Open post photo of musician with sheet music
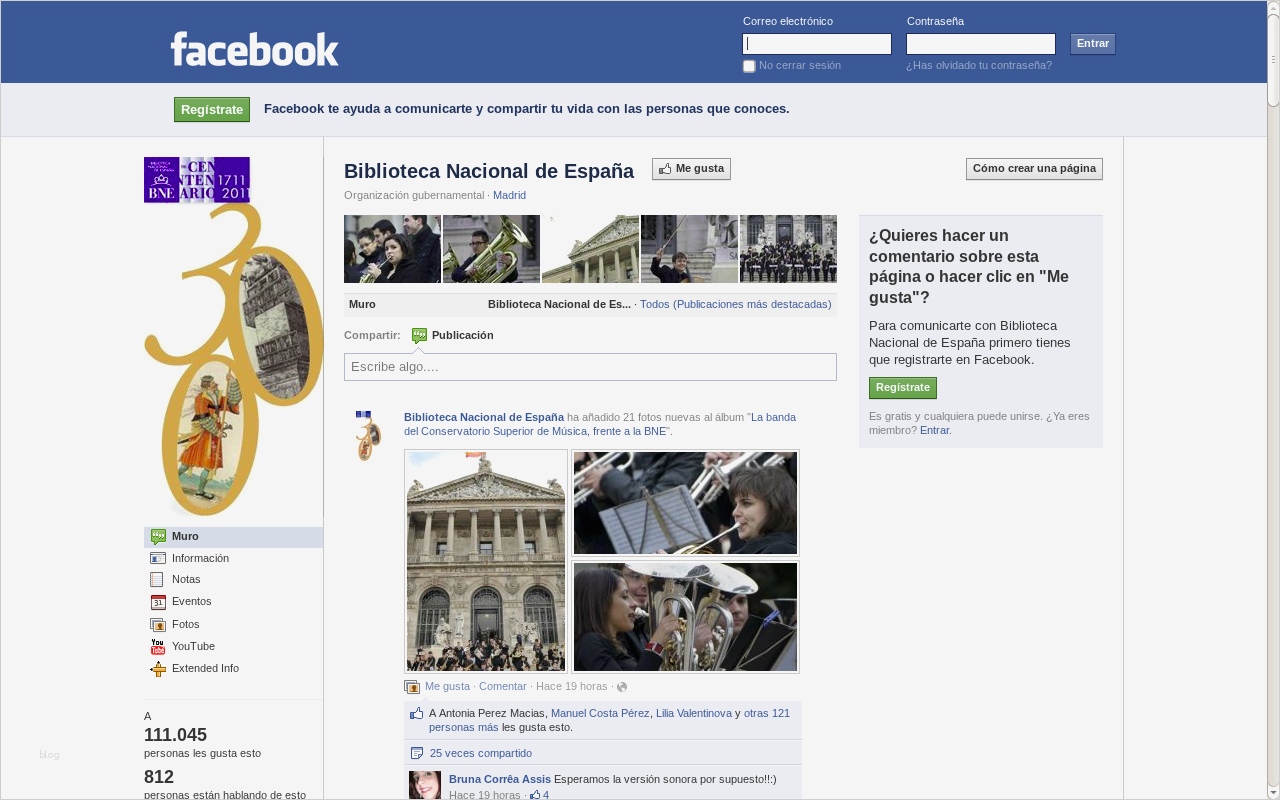Viewport: 1280px width, 800px height. click(686, 503)
